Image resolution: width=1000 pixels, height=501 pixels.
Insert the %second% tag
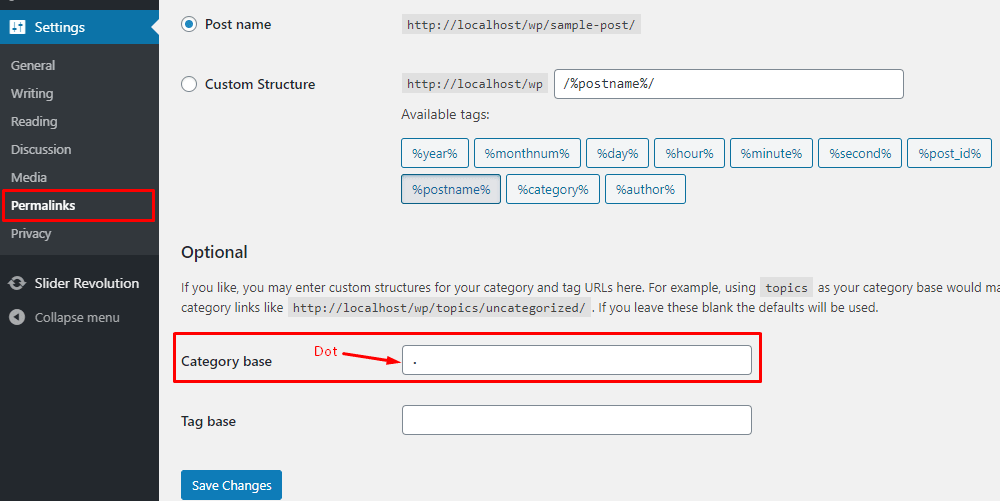tap(860, 154)
